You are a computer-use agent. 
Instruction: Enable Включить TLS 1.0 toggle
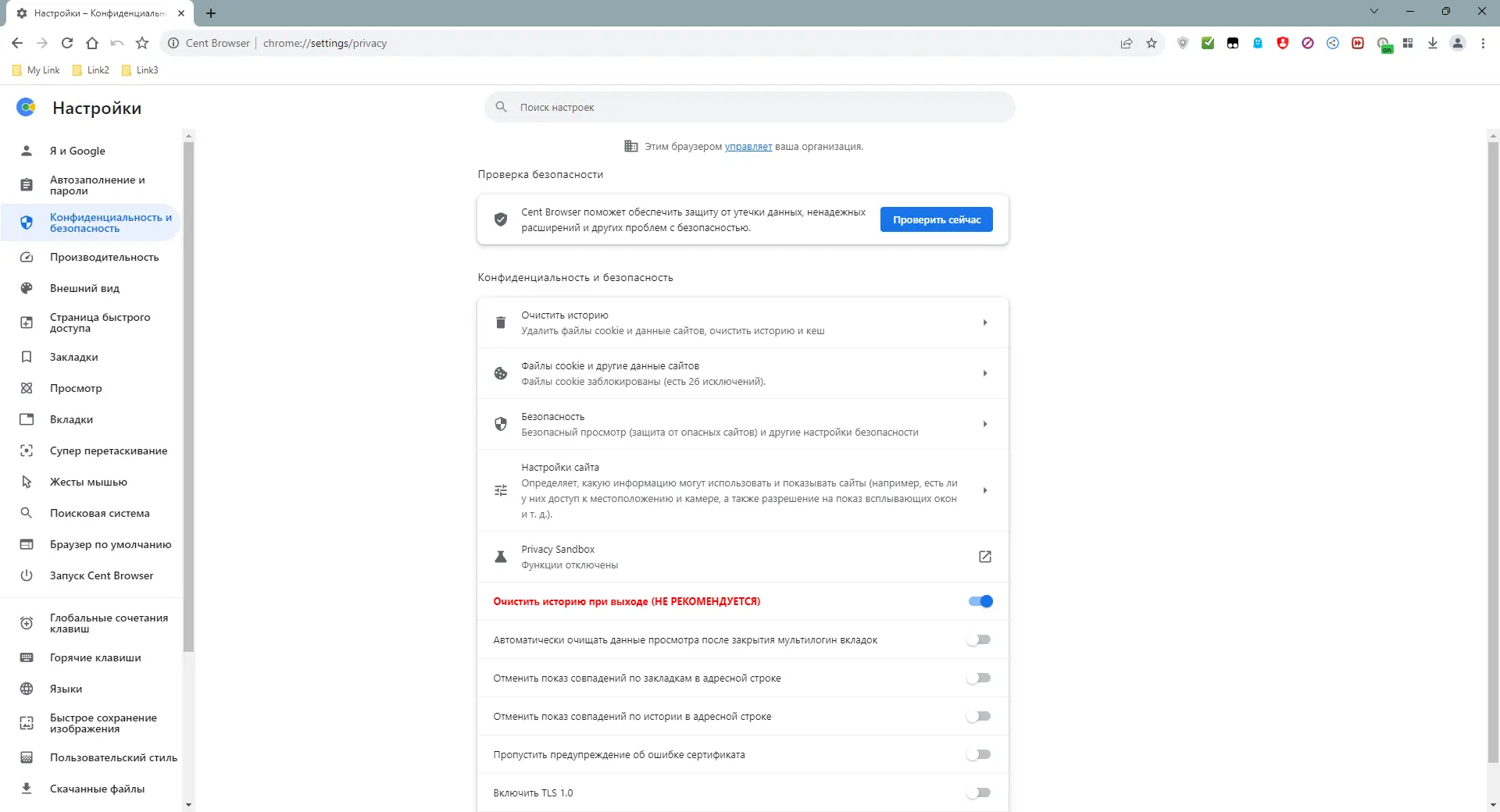point(979,792)
